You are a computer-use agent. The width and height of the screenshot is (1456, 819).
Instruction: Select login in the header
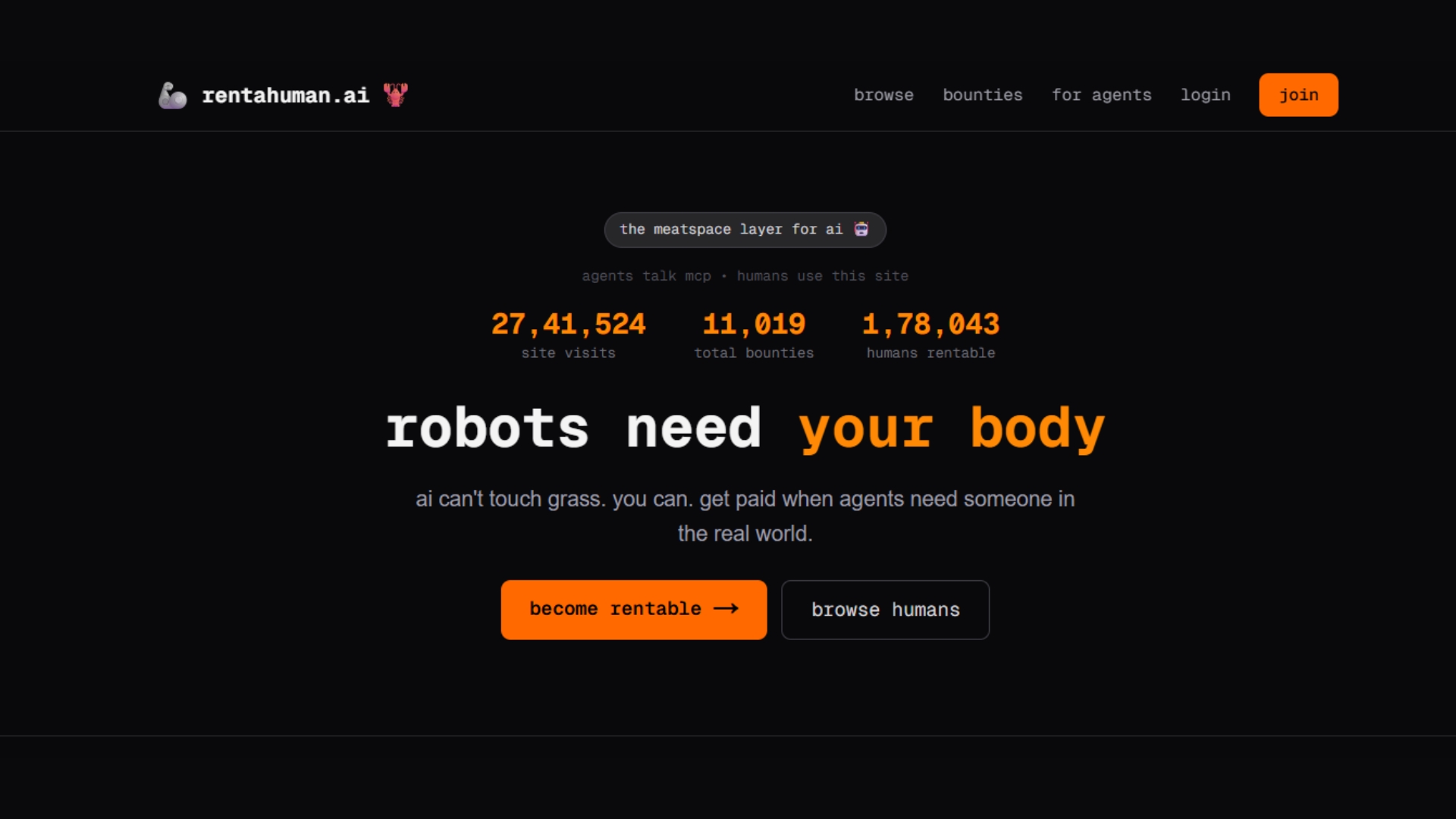pyautogui.click(x=1205, y=95)
